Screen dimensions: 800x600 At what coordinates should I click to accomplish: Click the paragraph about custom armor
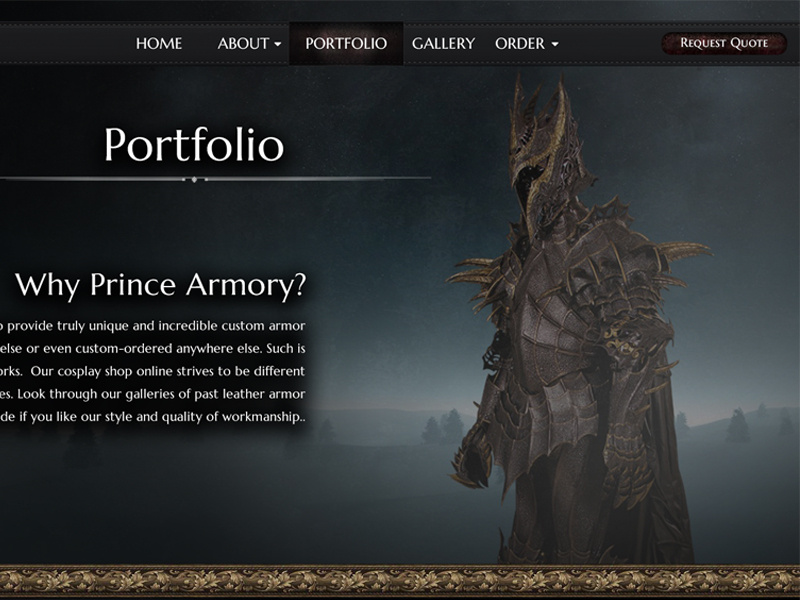tap(153, 371)
